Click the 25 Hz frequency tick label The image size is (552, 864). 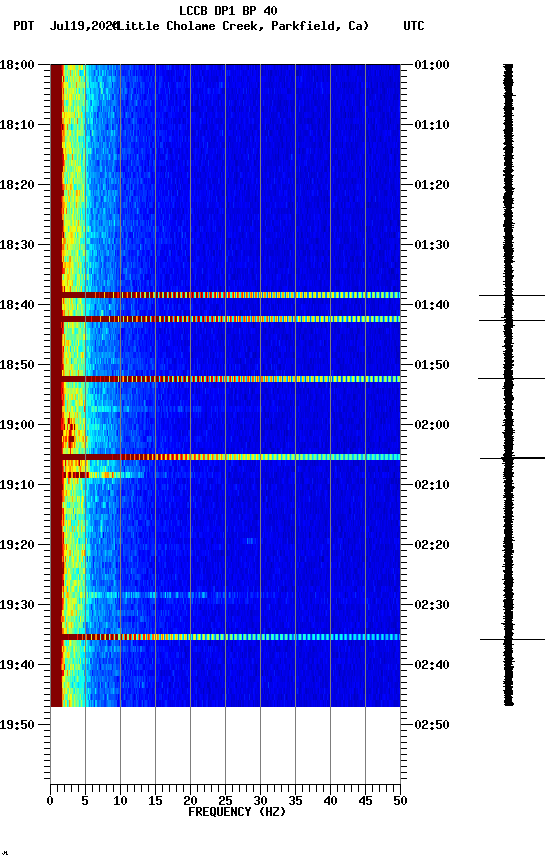(x=225, y=801)
